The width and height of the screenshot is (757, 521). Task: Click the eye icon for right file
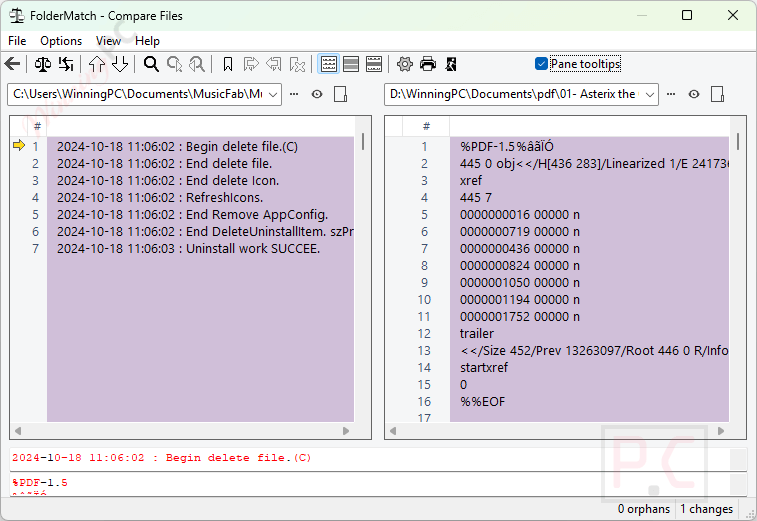694,94
